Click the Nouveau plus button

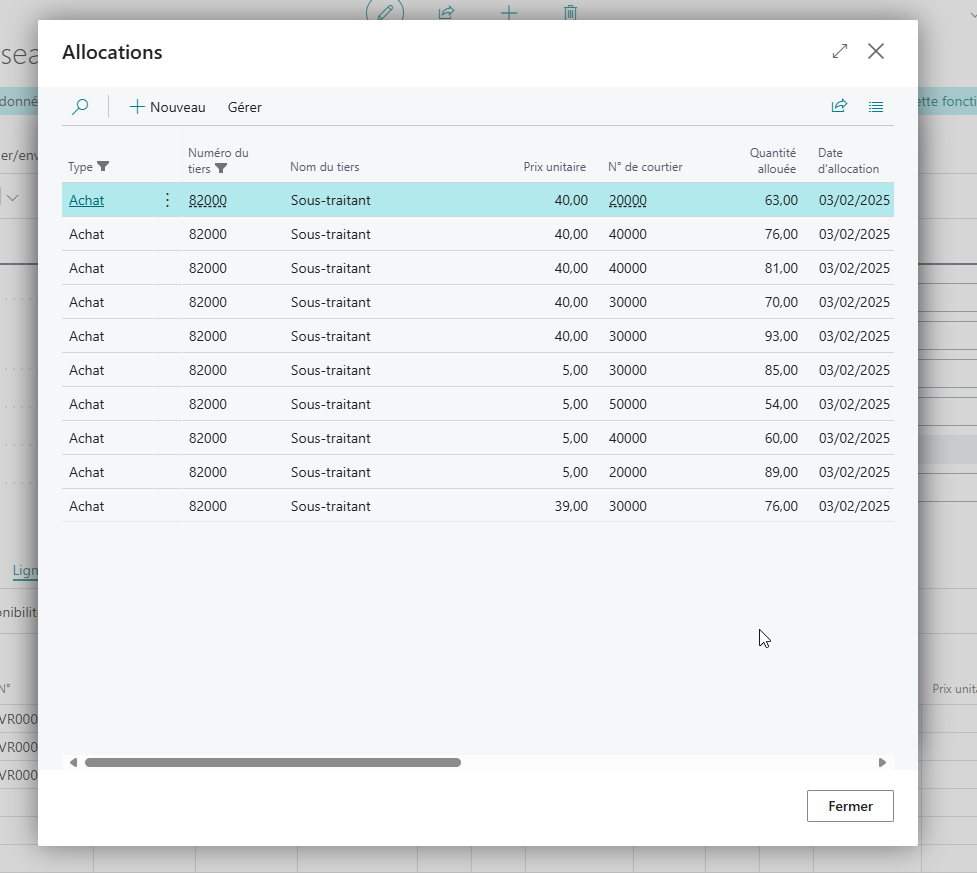[x=168, y=107]
